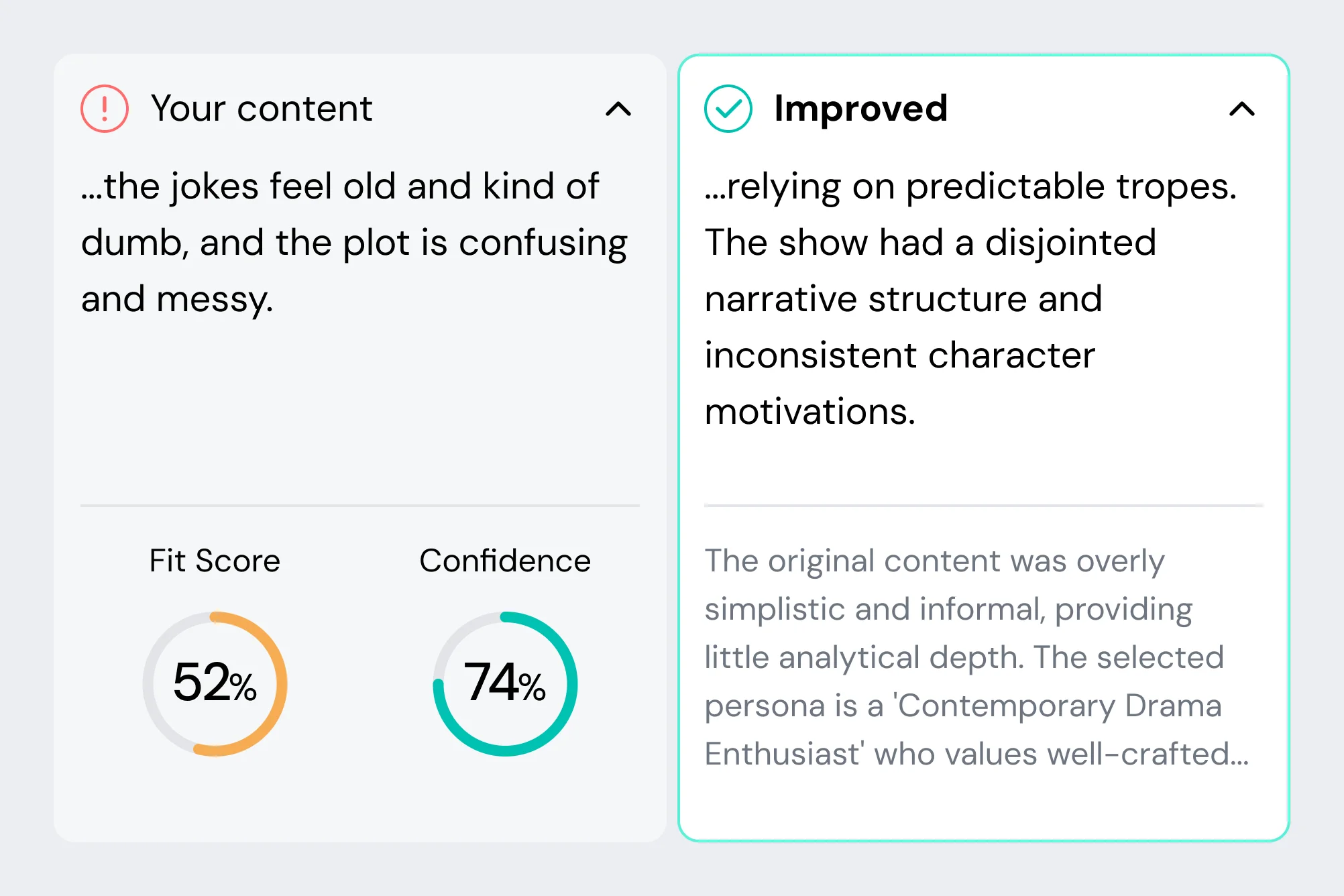Click the chevron above the Improved text
The width and height of the screenshot is (1344, 896).
click(x=1241, y=110)
